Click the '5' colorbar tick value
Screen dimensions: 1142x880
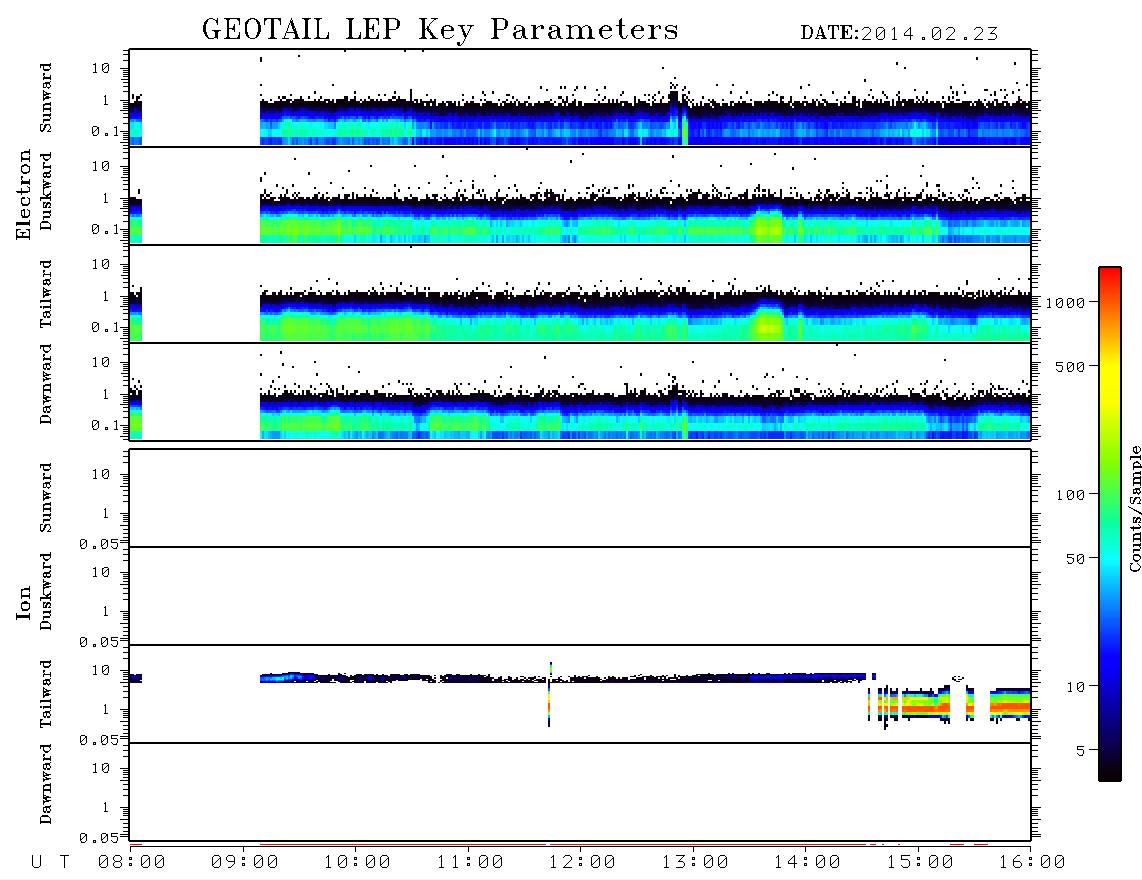(1081, 751)
